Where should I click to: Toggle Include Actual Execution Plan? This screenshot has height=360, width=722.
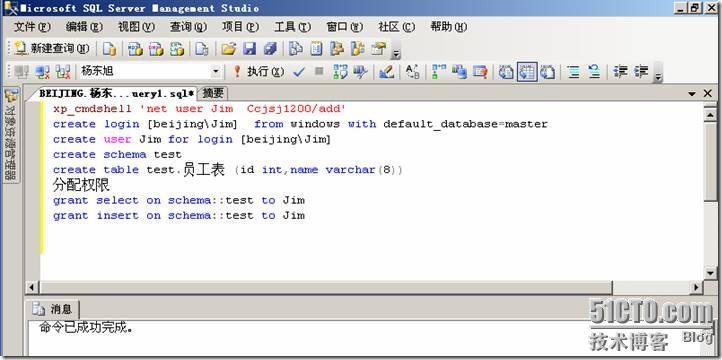(439, 71)
